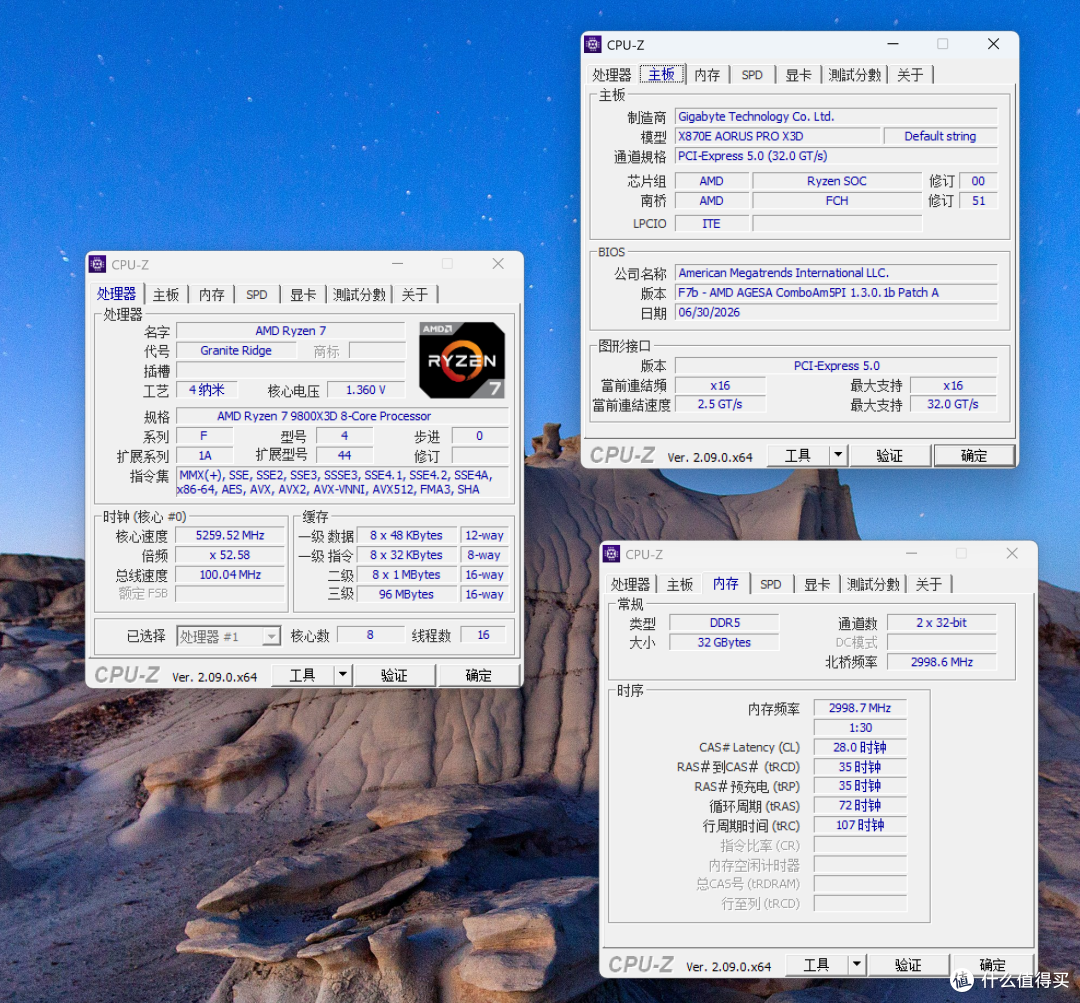Switch to 測試分數 tab in the mainboard window
Viewport: 1080px width, 1003px height.
[855, 74]
